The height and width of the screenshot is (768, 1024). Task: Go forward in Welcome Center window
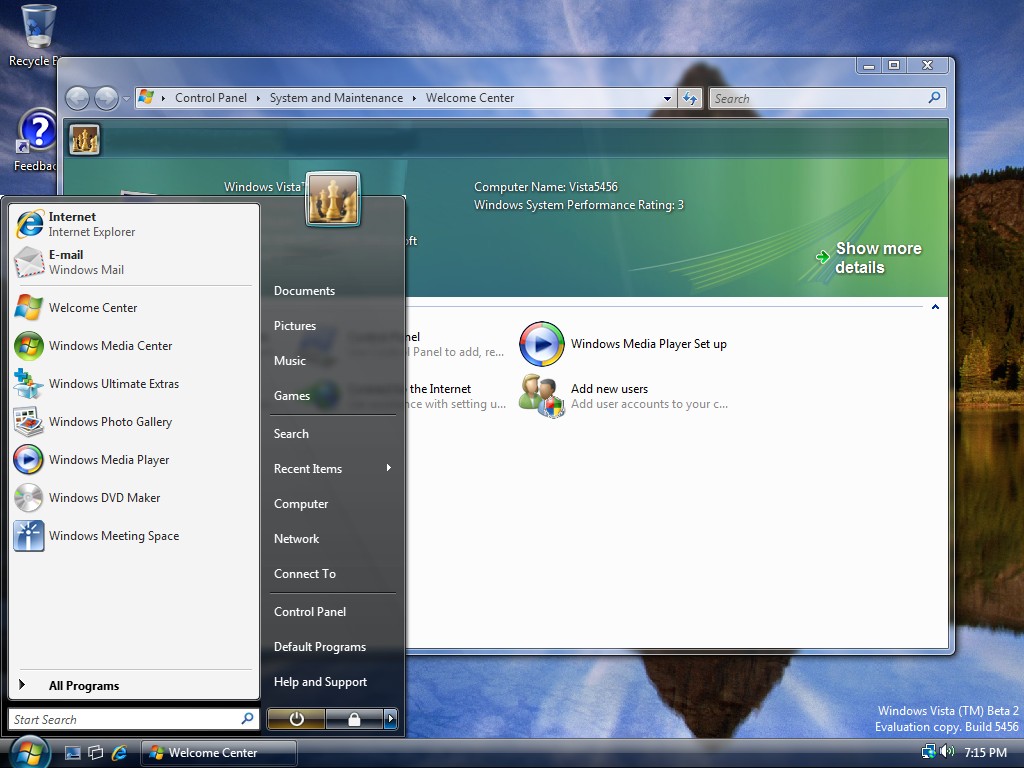pyautogui.click(x=106, y=99)
